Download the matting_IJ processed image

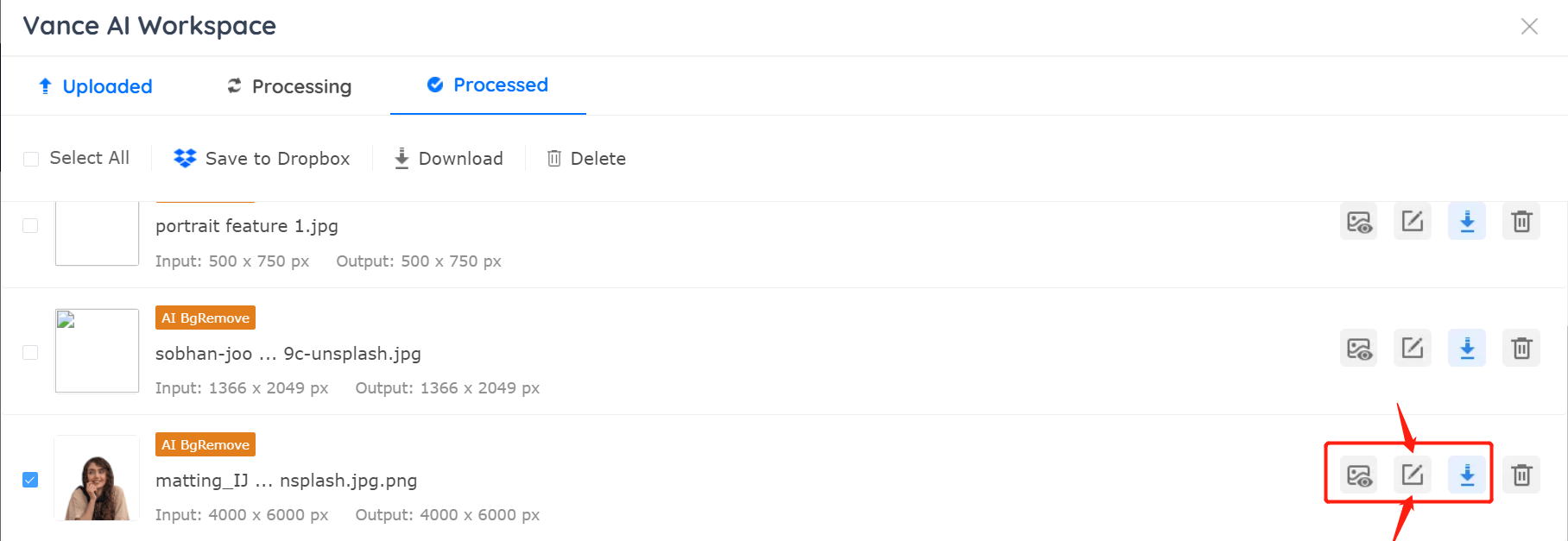click(x=1467, y=475)
